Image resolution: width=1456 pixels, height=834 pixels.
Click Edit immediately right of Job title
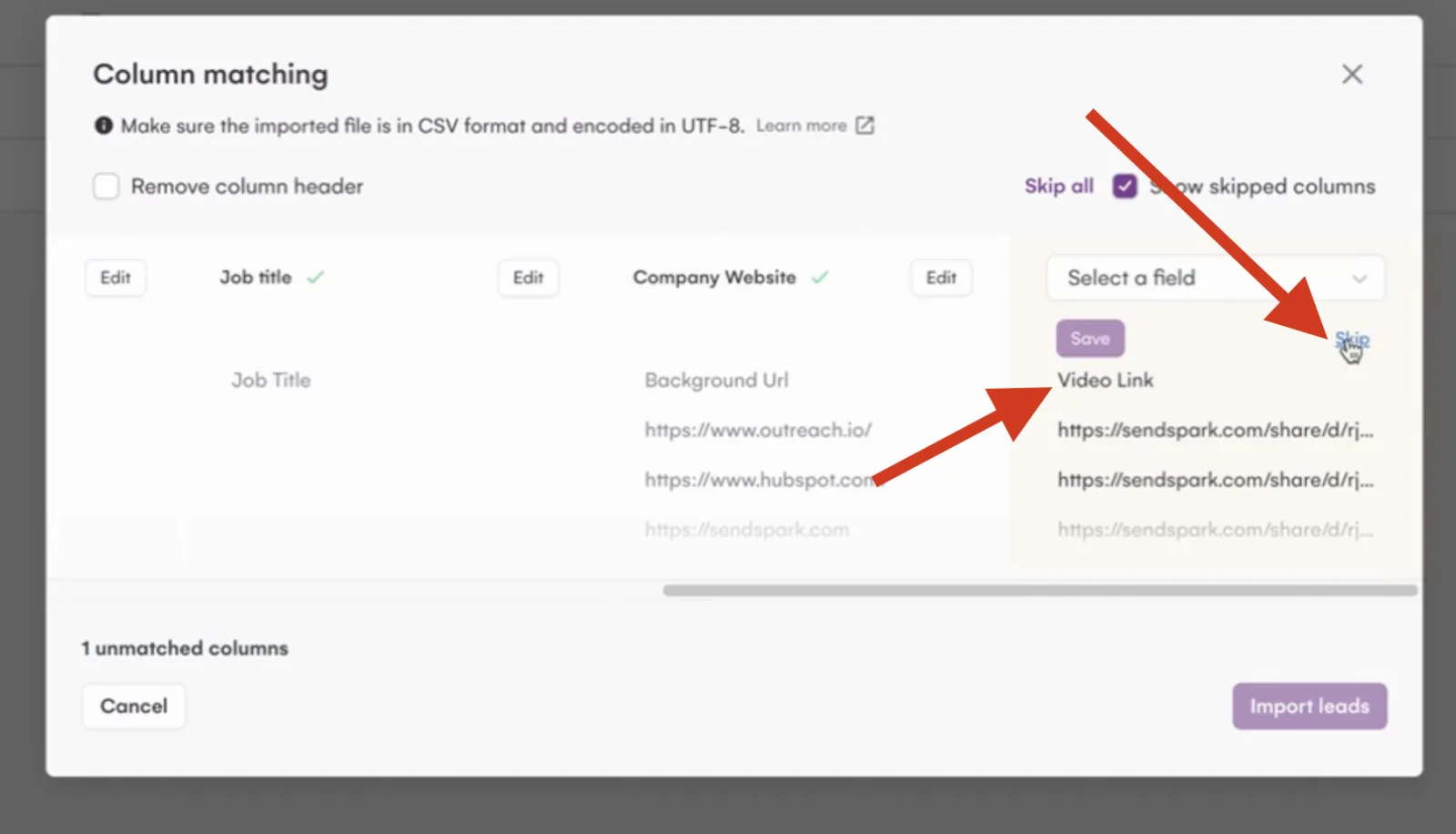528,278
